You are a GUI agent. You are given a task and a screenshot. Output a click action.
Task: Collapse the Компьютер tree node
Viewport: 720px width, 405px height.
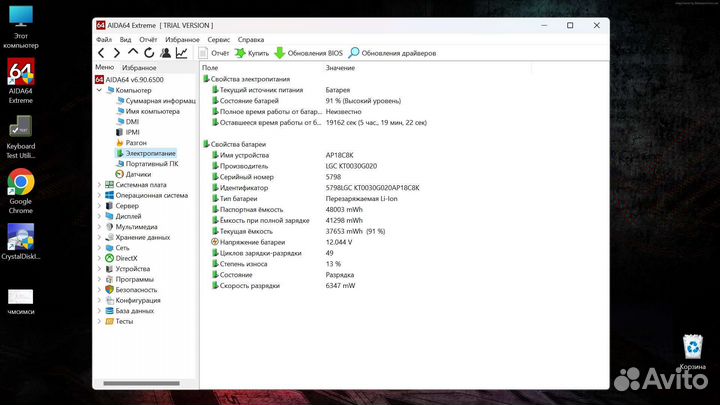pyautogui.click(x=100, y=90)
